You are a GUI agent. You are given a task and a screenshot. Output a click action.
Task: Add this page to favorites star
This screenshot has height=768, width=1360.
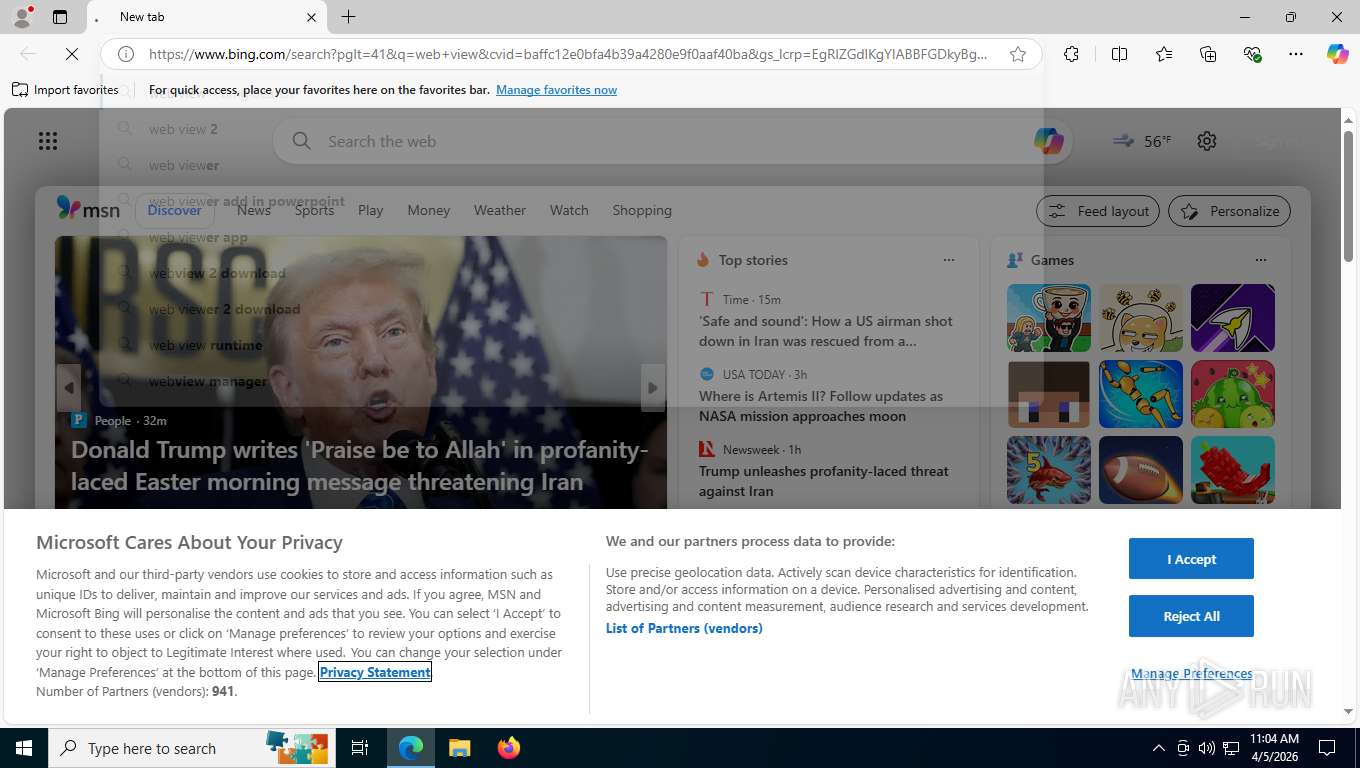[1018, 54]
